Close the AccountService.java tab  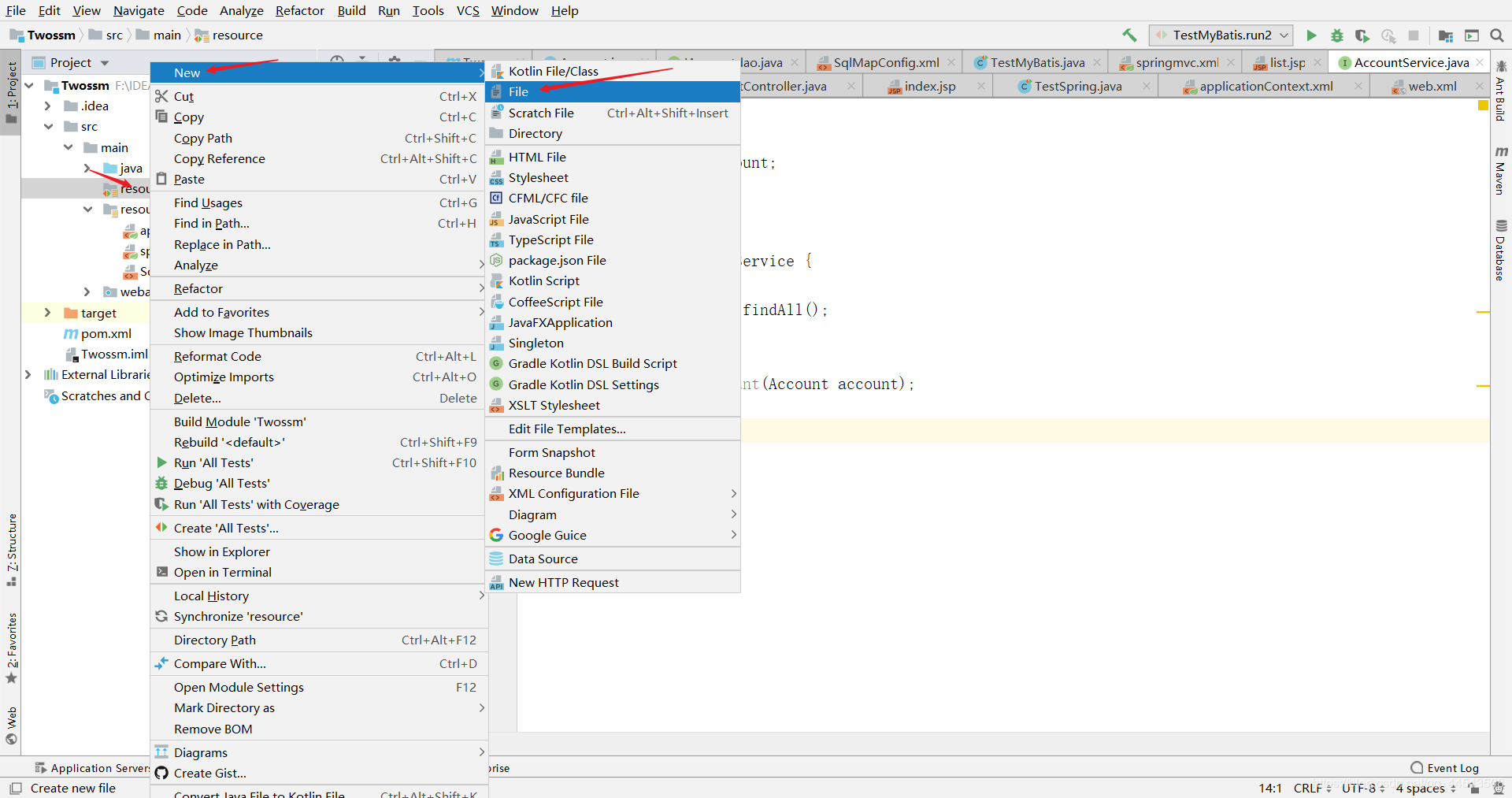(x=1480, y=63)
